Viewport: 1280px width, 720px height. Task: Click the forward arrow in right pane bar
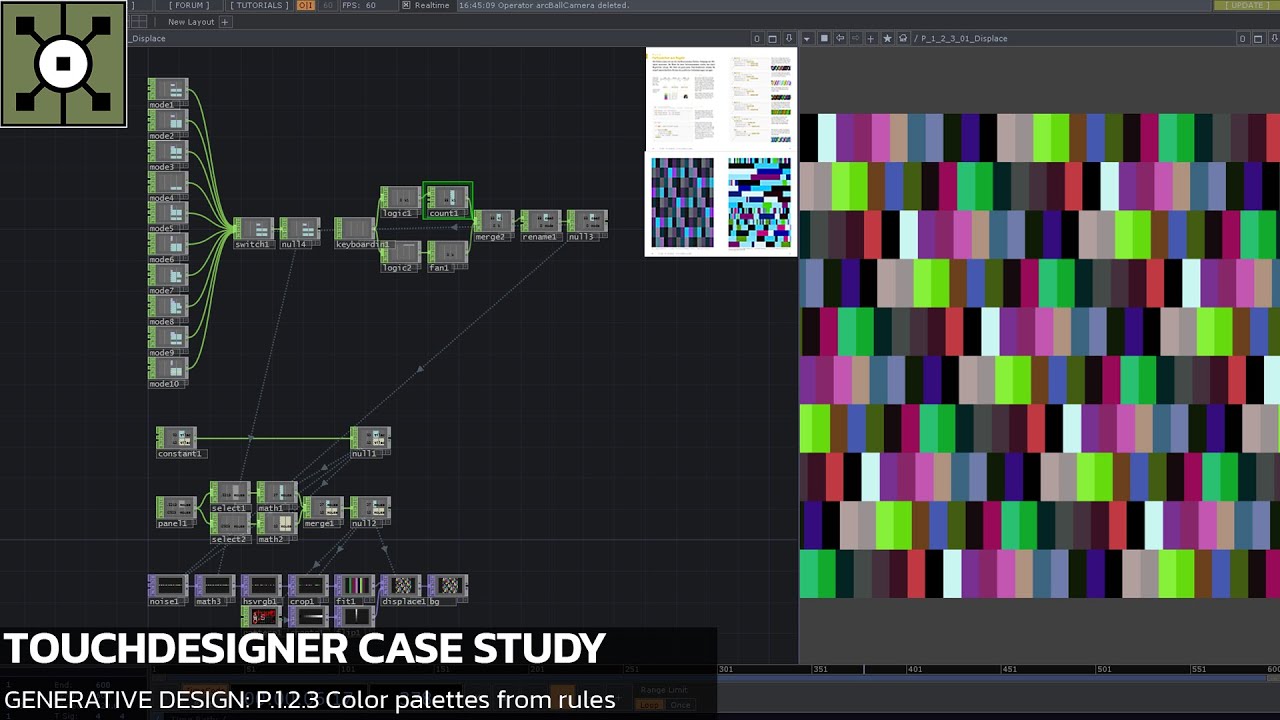pos(855,38)
